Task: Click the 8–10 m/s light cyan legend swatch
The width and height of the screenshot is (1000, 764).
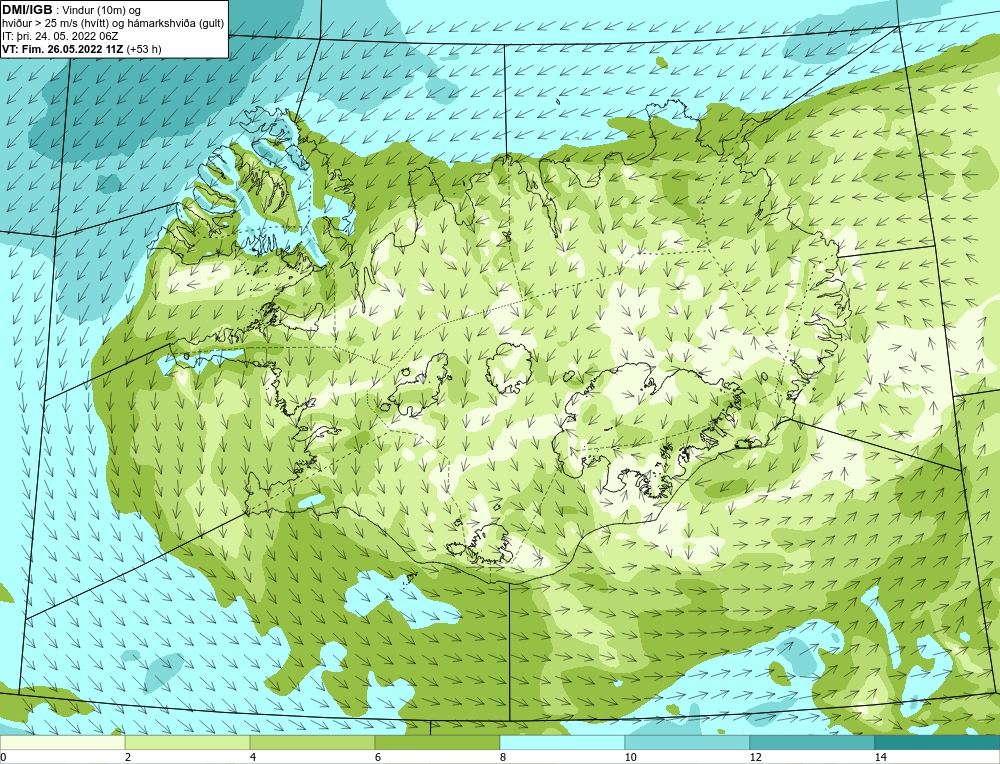Action: coord(562,742)
